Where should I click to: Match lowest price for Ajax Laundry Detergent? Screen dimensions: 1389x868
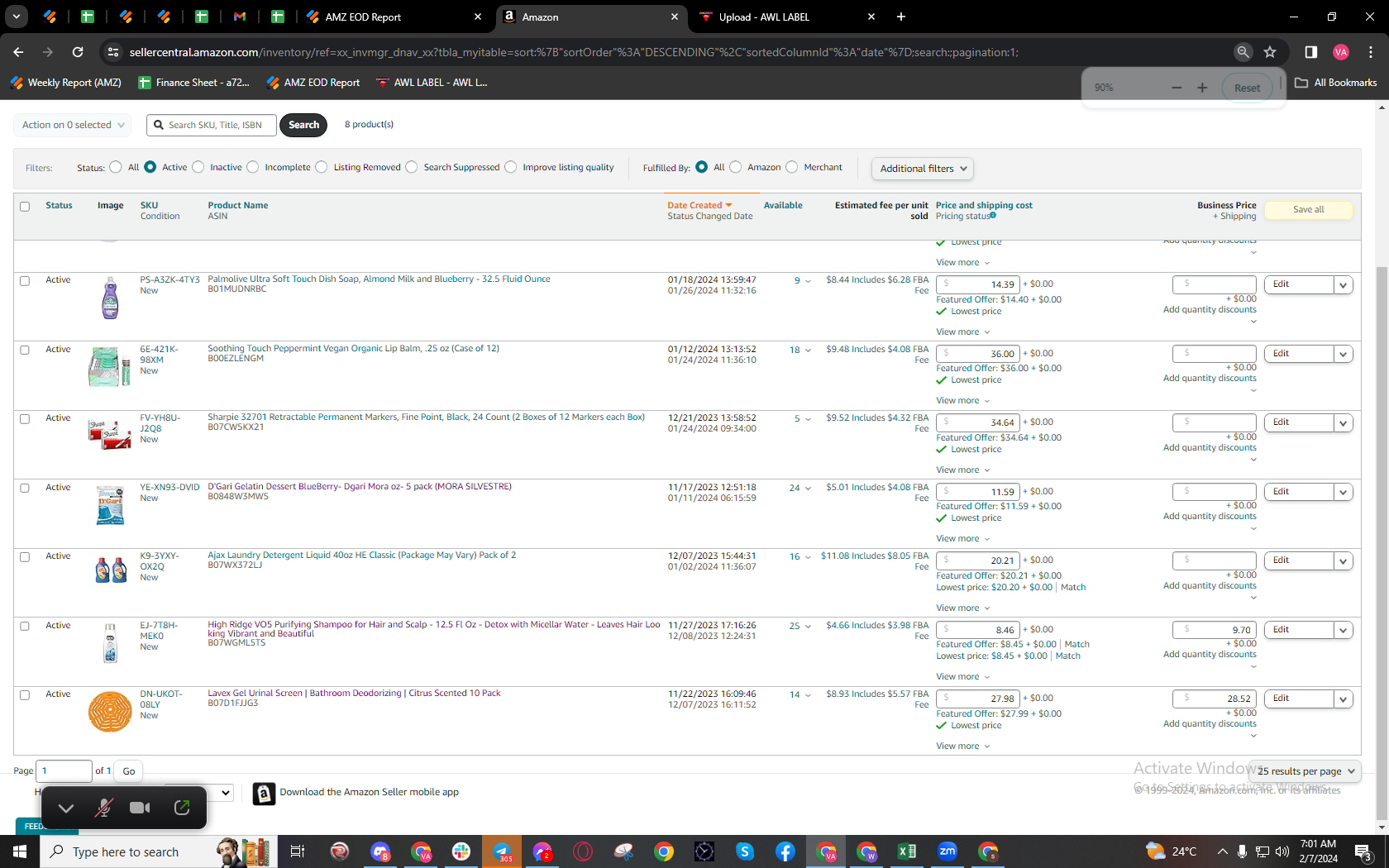coord(1073,588)
